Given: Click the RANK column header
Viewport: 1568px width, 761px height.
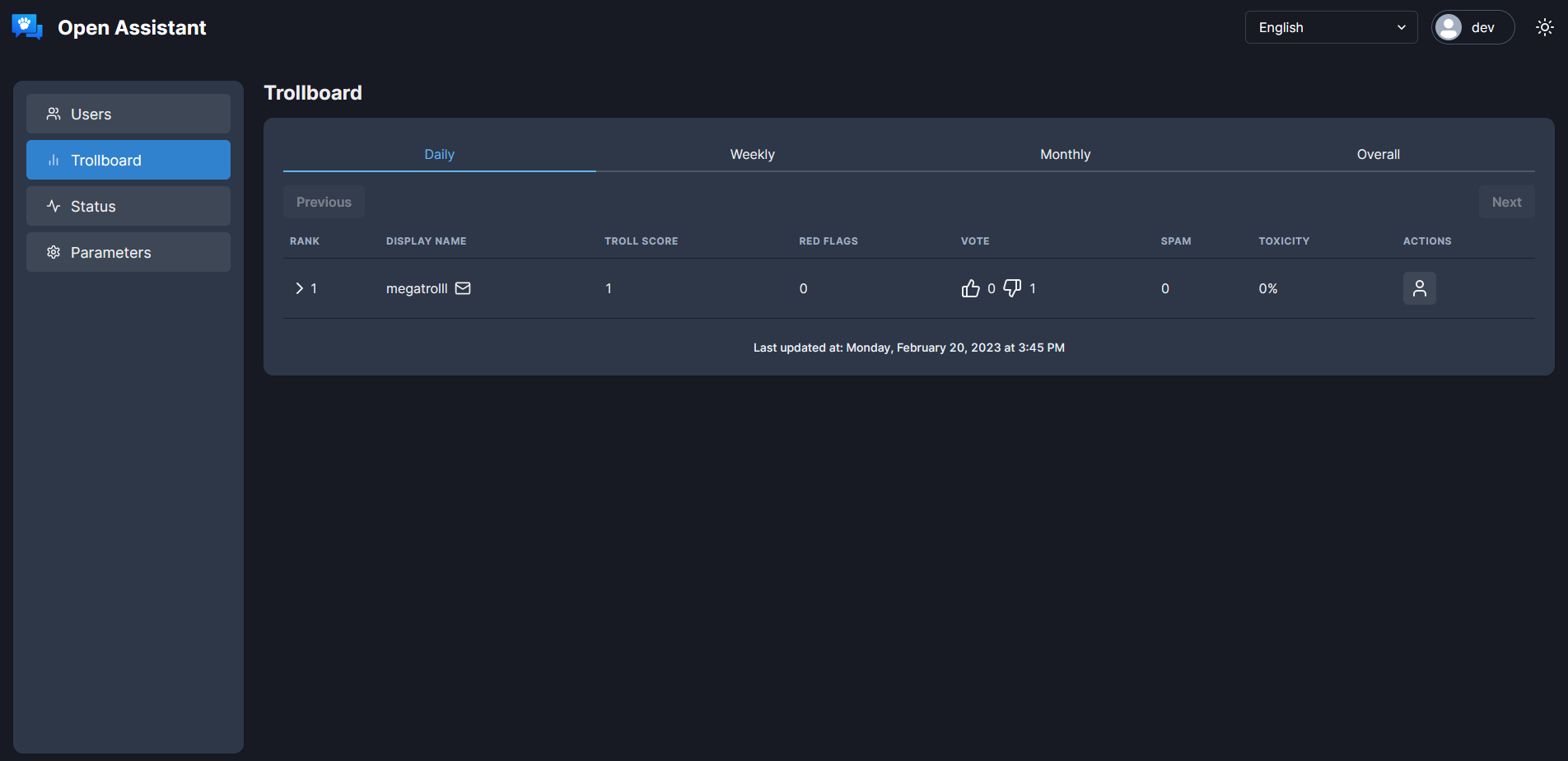Looking at the screenshot, I should click(305, 241).
